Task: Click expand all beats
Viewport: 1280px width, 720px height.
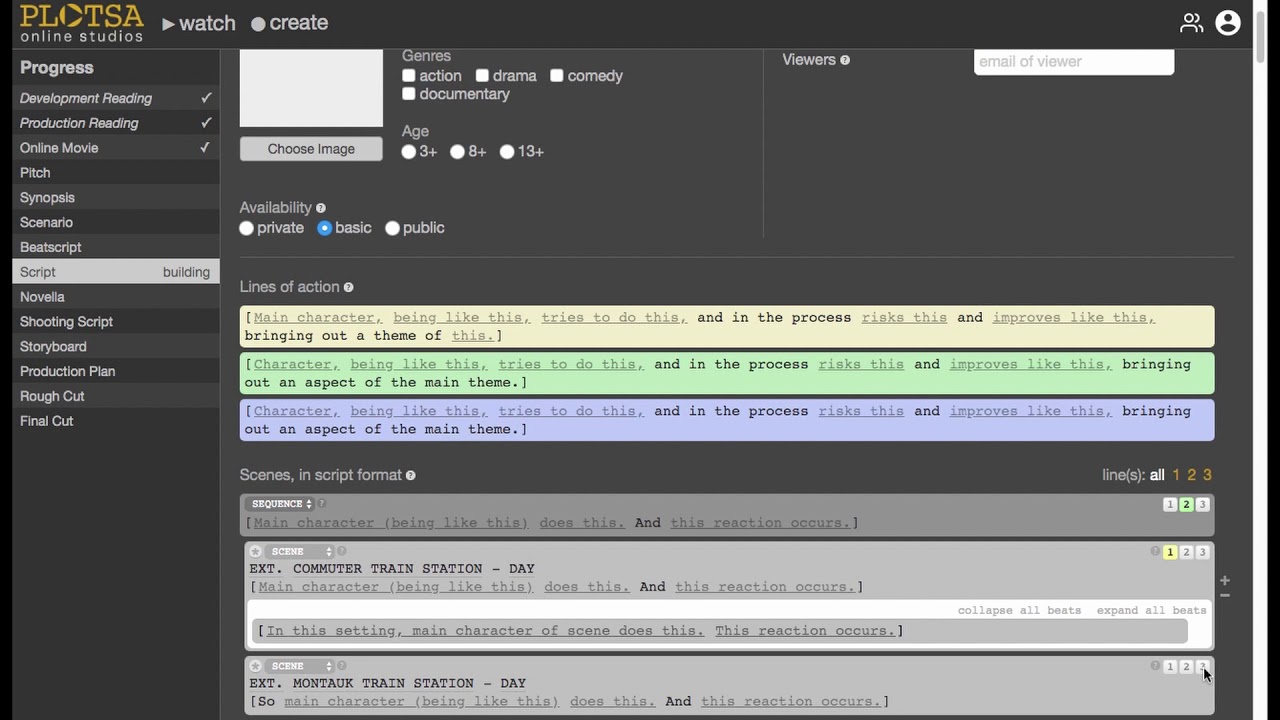Action: (1151, 610)
